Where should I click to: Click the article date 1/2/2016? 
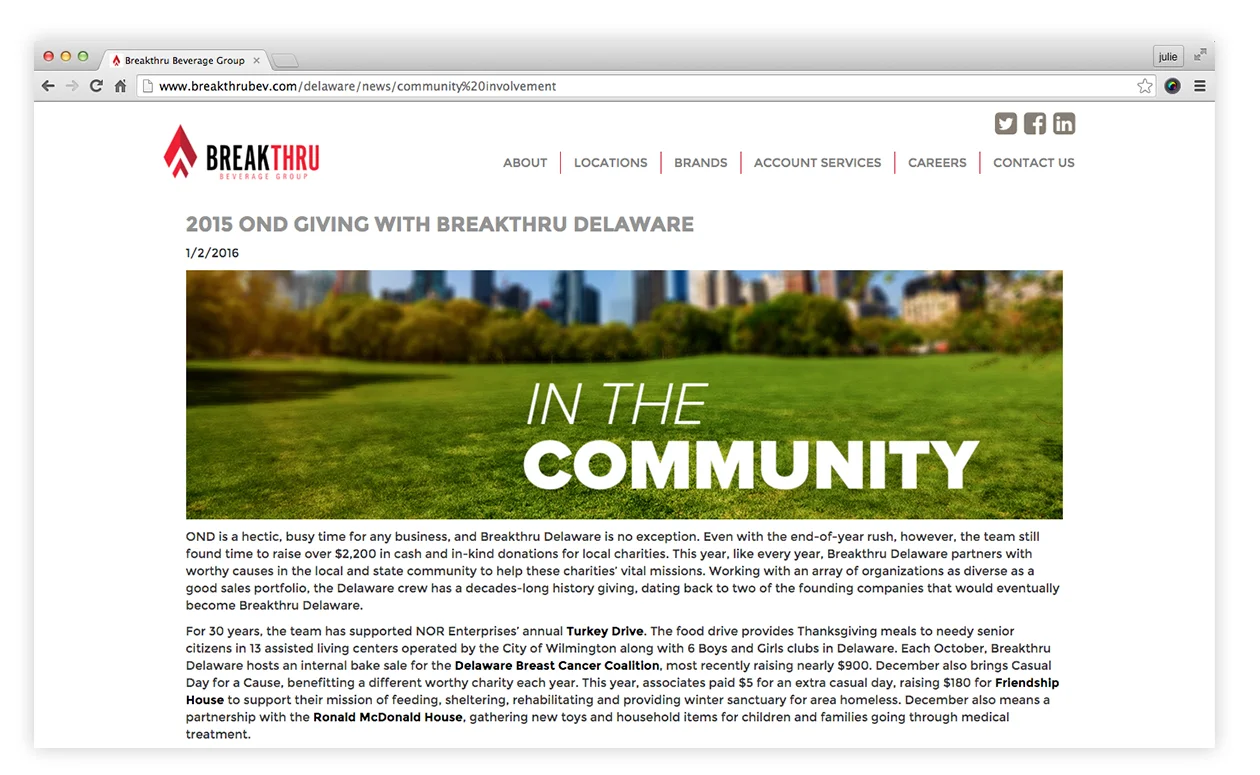click(x=213, y=253)
